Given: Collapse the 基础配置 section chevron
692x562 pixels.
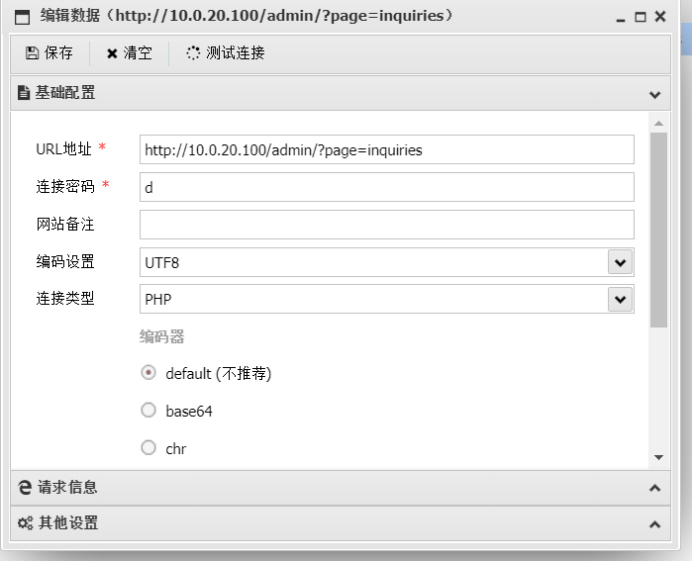Looking at the screenshot, I should pyautogui.click(x=655, y=94).
